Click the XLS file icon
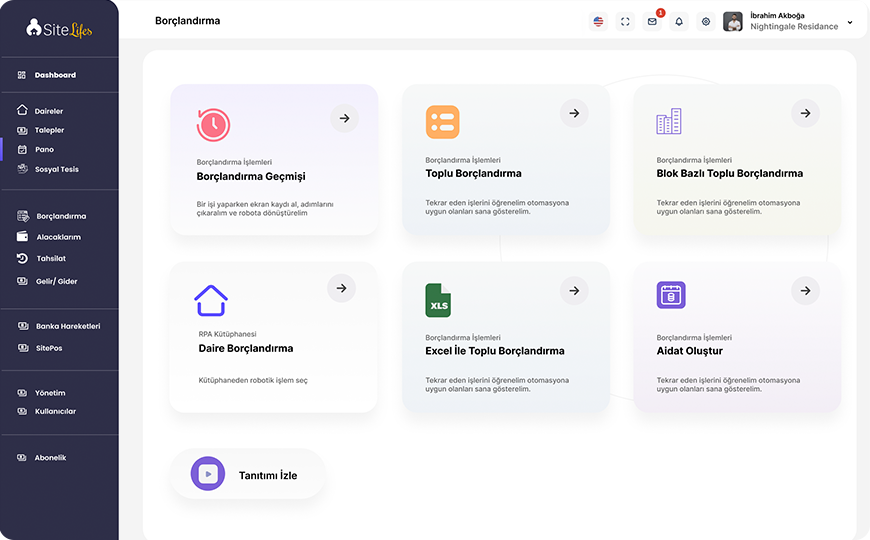The width and height of the screenshot is (870, 540). click(438, 300)
